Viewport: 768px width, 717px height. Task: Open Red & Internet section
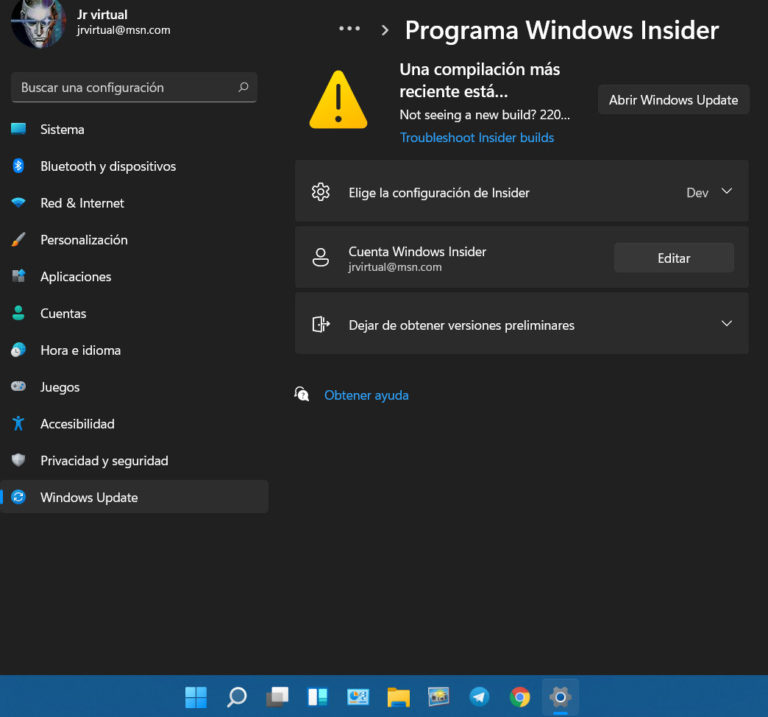point(134,203)
